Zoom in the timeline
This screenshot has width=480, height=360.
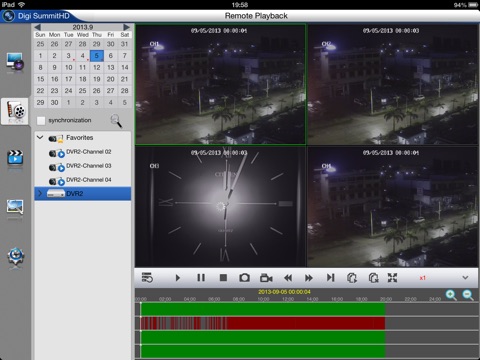(x=451, y=295)
